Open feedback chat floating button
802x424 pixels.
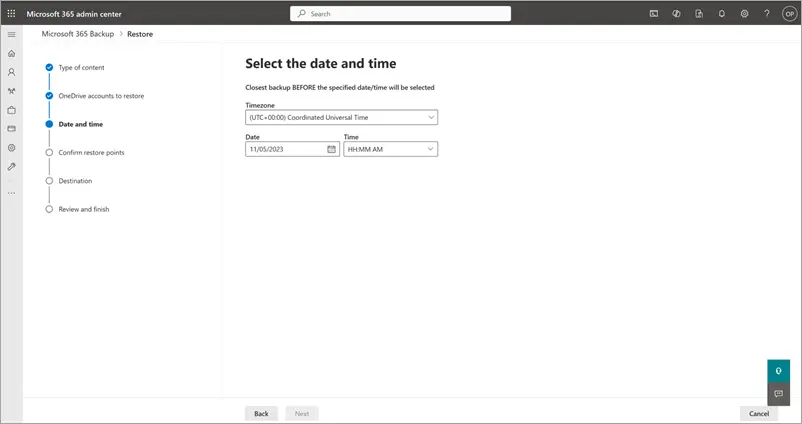778,394
